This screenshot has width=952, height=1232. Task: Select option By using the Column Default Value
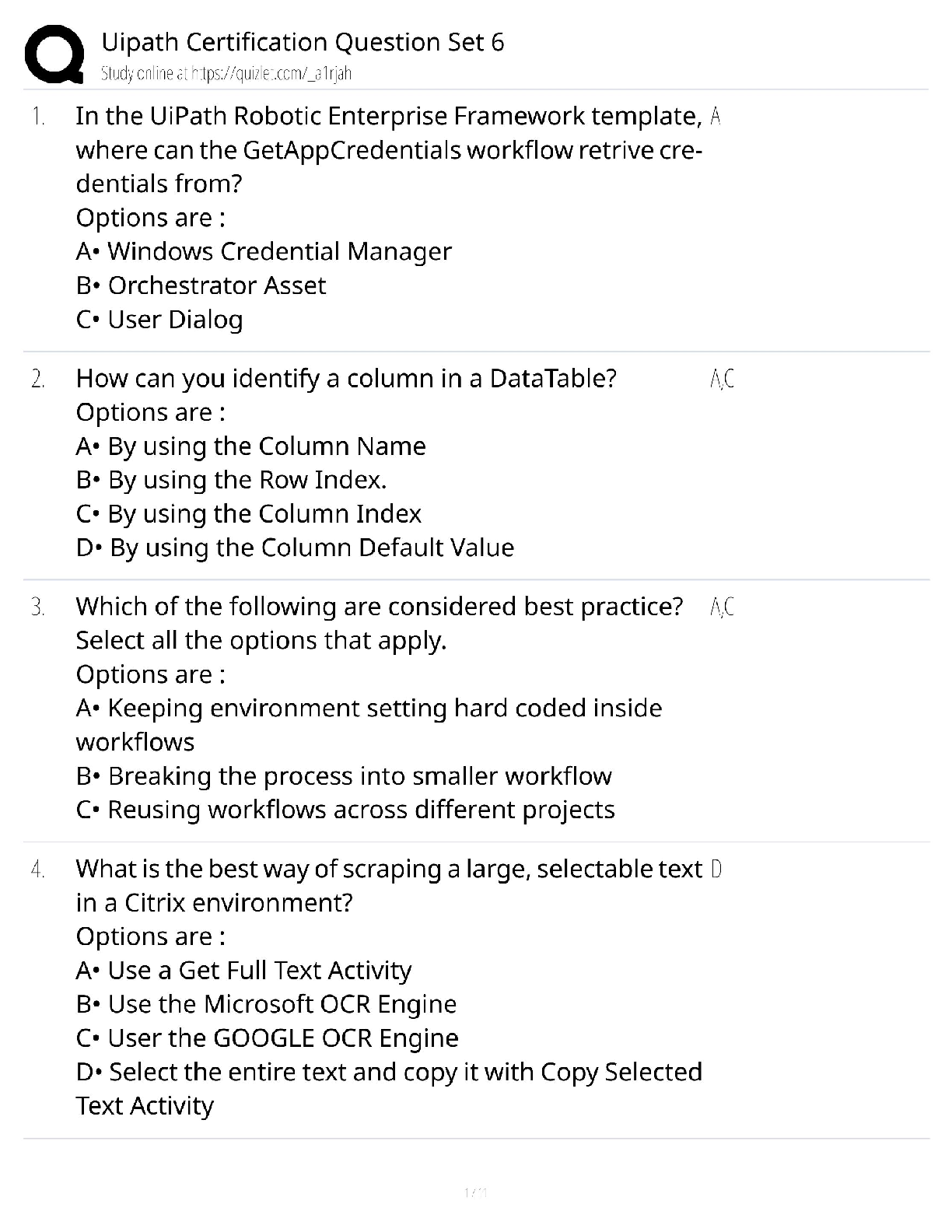tap(295, 548)
